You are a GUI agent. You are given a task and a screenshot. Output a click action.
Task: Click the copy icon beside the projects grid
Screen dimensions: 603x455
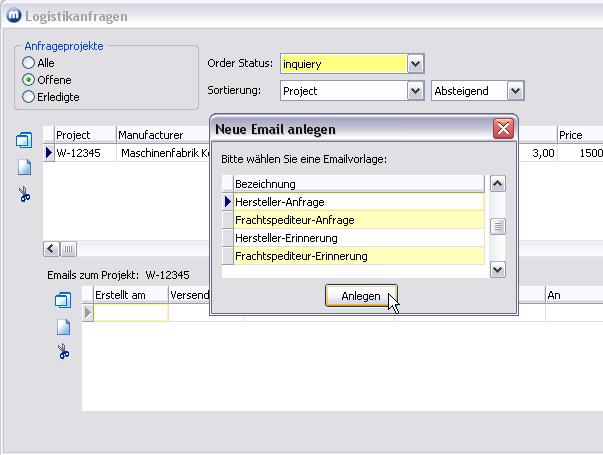25,141
